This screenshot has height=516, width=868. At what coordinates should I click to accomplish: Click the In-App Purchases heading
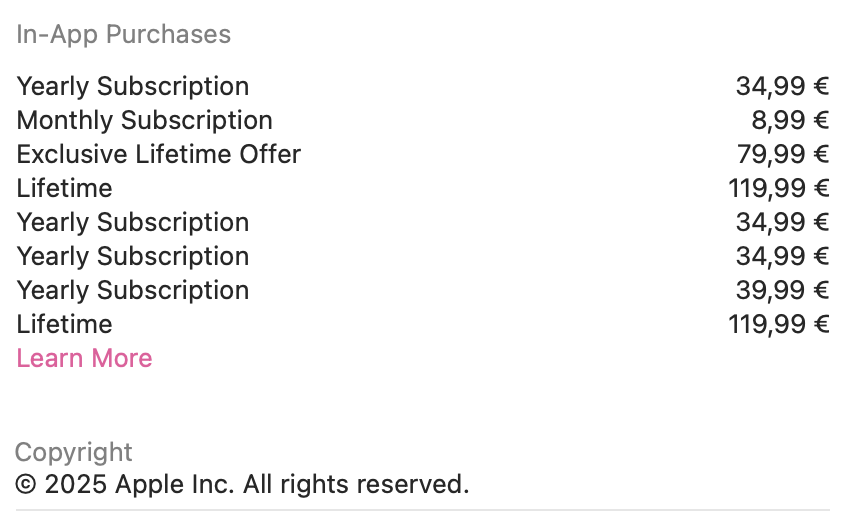tap(123, 34)
